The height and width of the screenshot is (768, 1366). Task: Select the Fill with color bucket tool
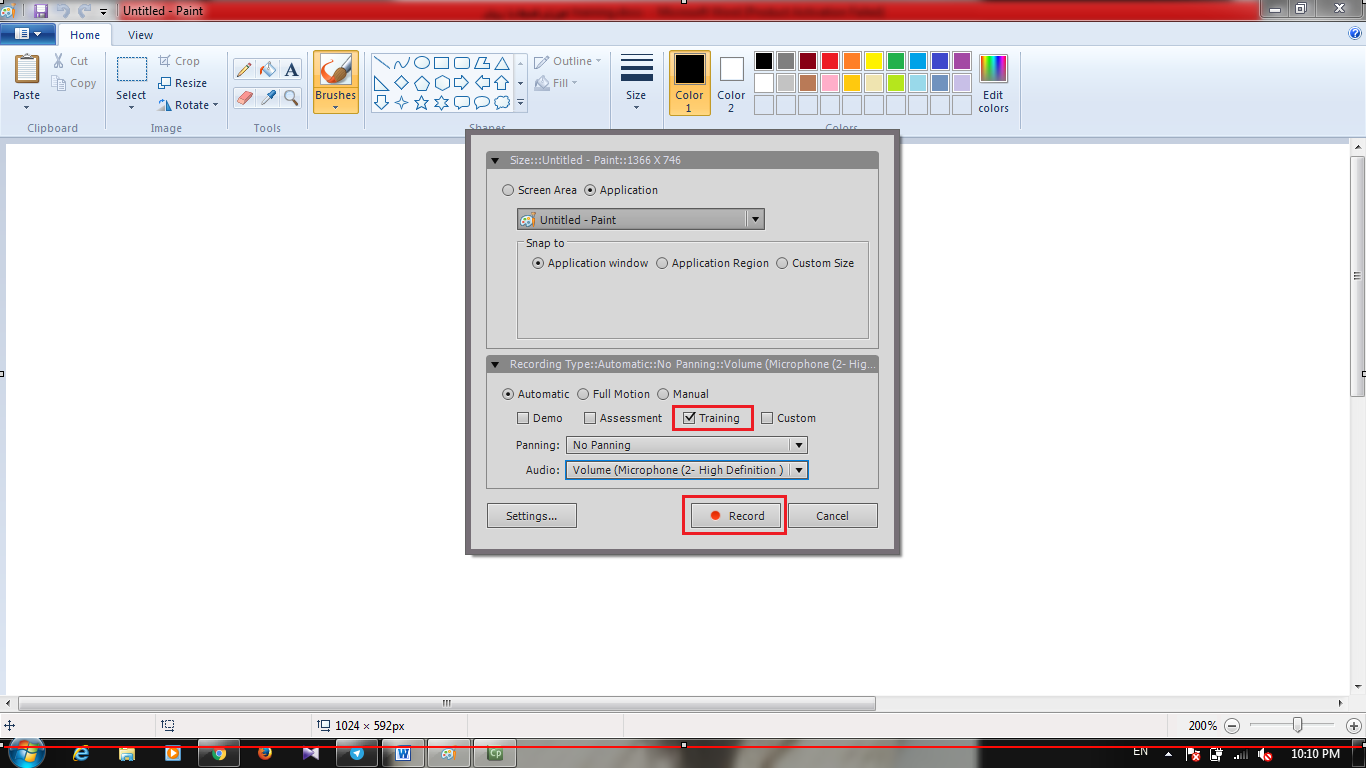coord(267,69)
